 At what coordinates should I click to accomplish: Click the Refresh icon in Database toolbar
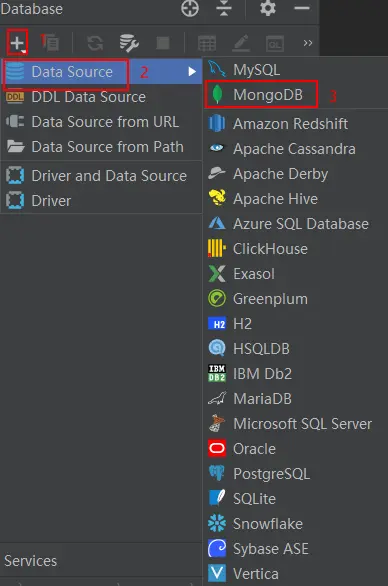pos(95,43)
